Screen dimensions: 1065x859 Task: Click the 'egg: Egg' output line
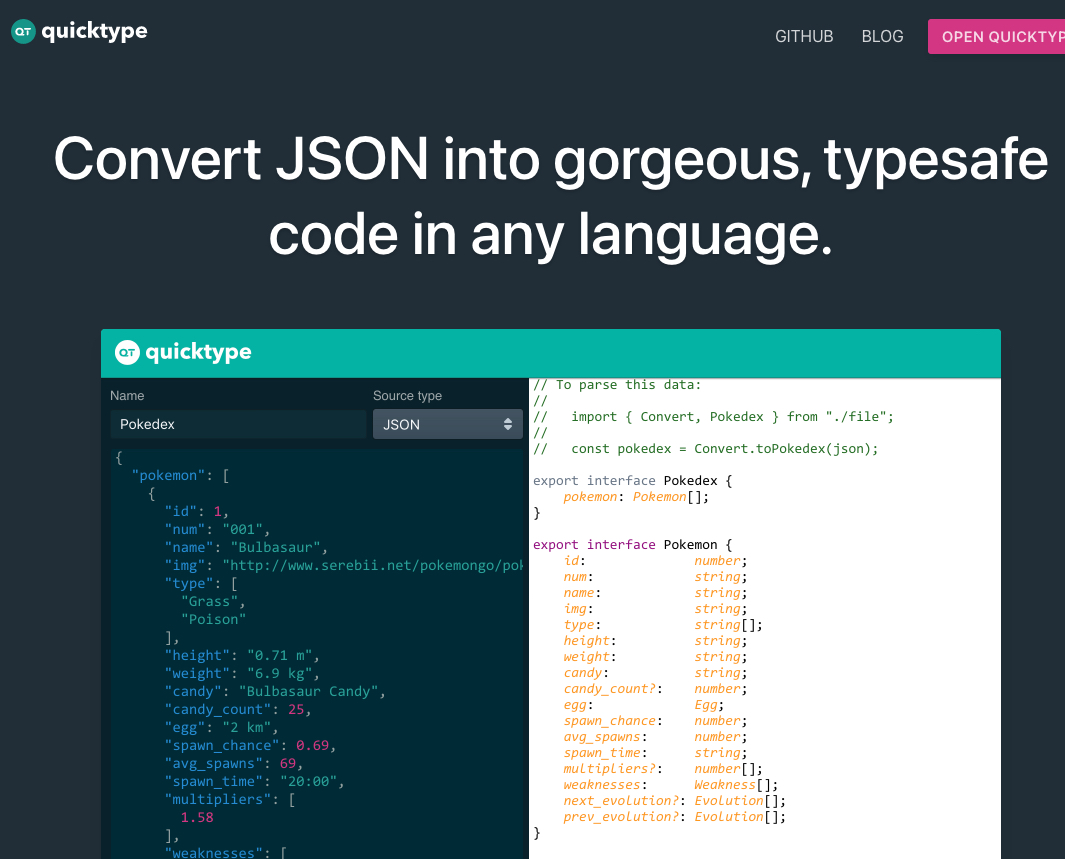tap(643, 705)
